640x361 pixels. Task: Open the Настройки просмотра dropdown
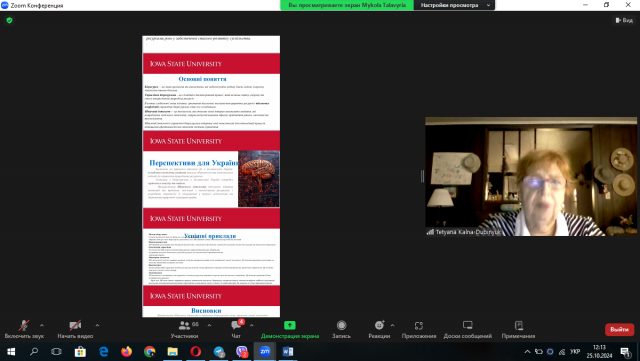[454, 5]
